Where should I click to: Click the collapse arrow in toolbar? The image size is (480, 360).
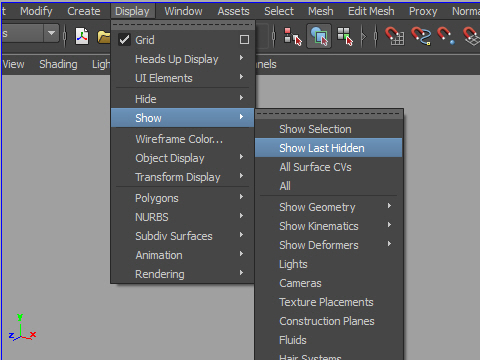coord(364,36)
